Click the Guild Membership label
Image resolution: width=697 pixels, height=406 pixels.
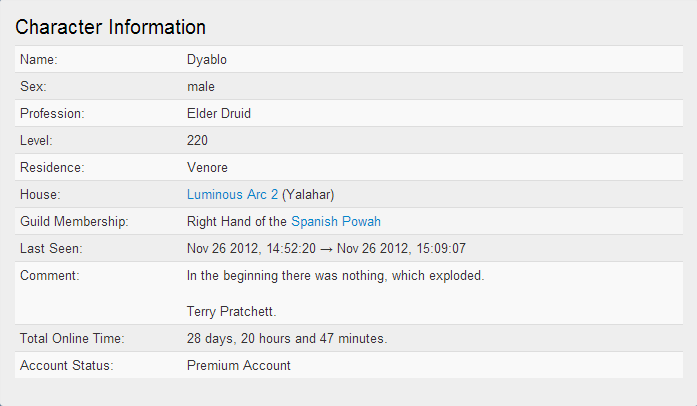point(74,221)
